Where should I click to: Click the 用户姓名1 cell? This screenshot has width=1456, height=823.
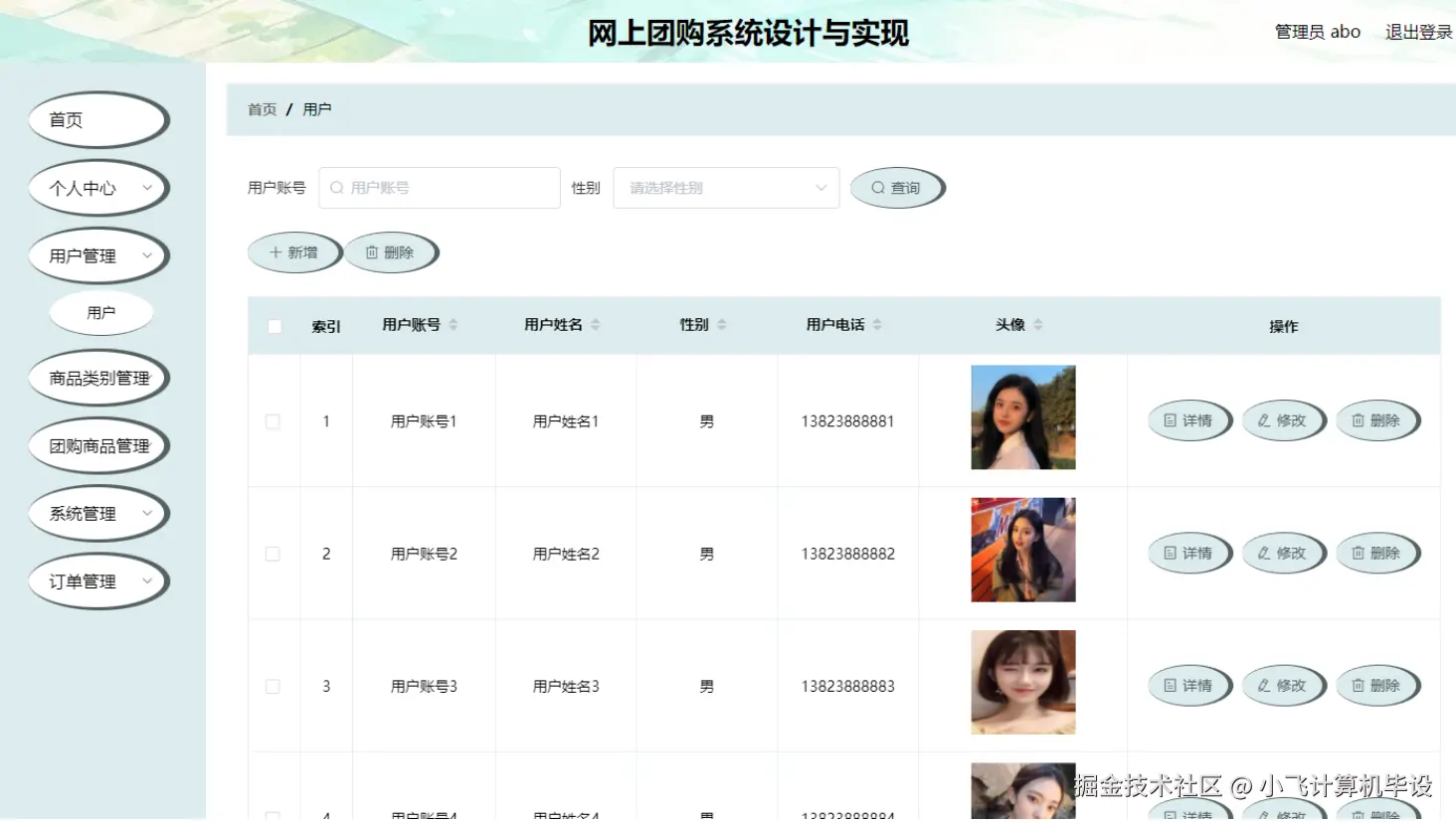[566, 421]
